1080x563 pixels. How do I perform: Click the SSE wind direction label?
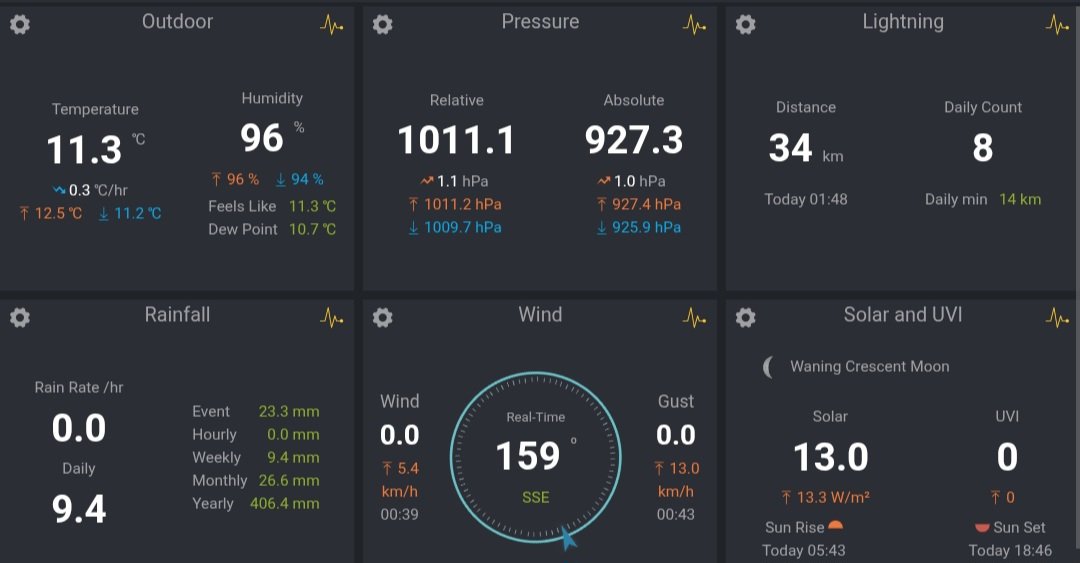coord(536,498)
